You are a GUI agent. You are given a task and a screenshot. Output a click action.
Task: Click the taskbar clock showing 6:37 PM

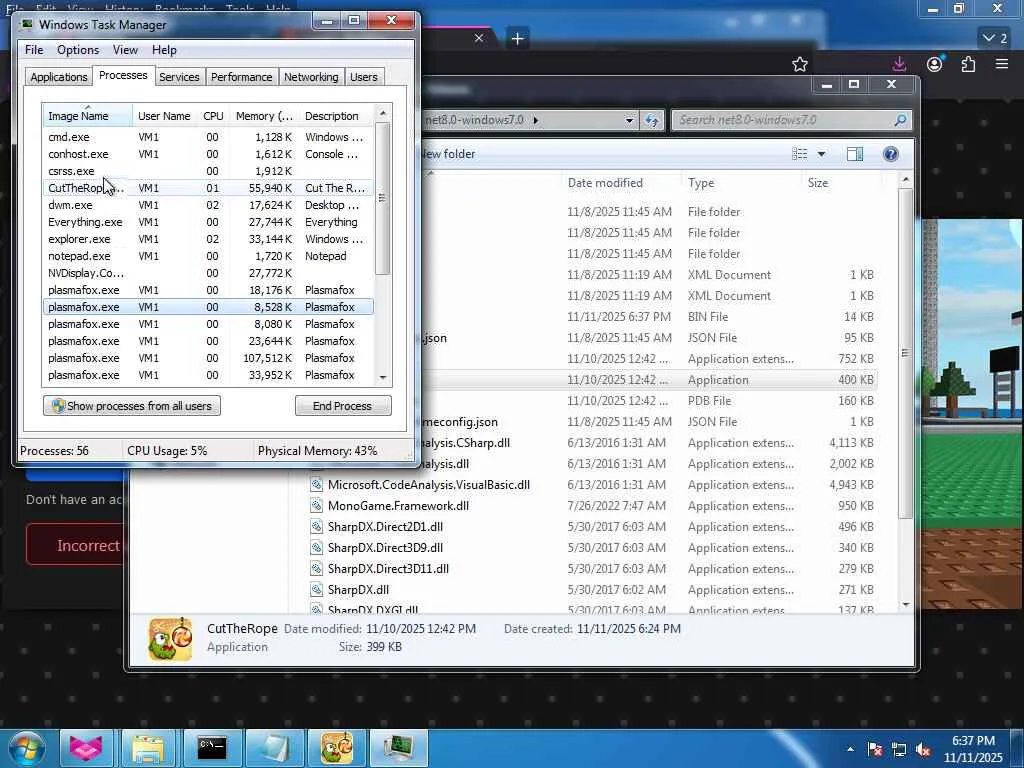coord(973,749)
